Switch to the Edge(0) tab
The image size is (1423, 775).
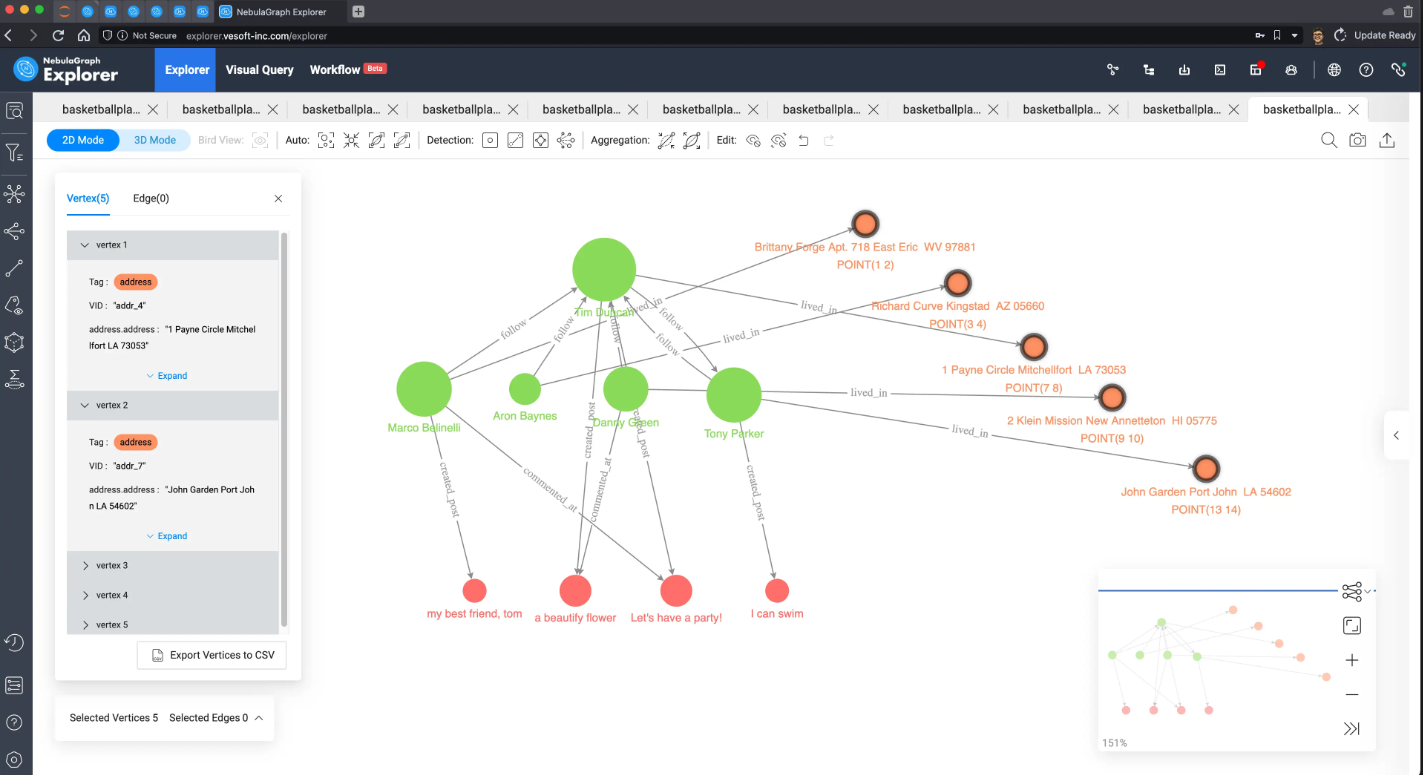151,198
